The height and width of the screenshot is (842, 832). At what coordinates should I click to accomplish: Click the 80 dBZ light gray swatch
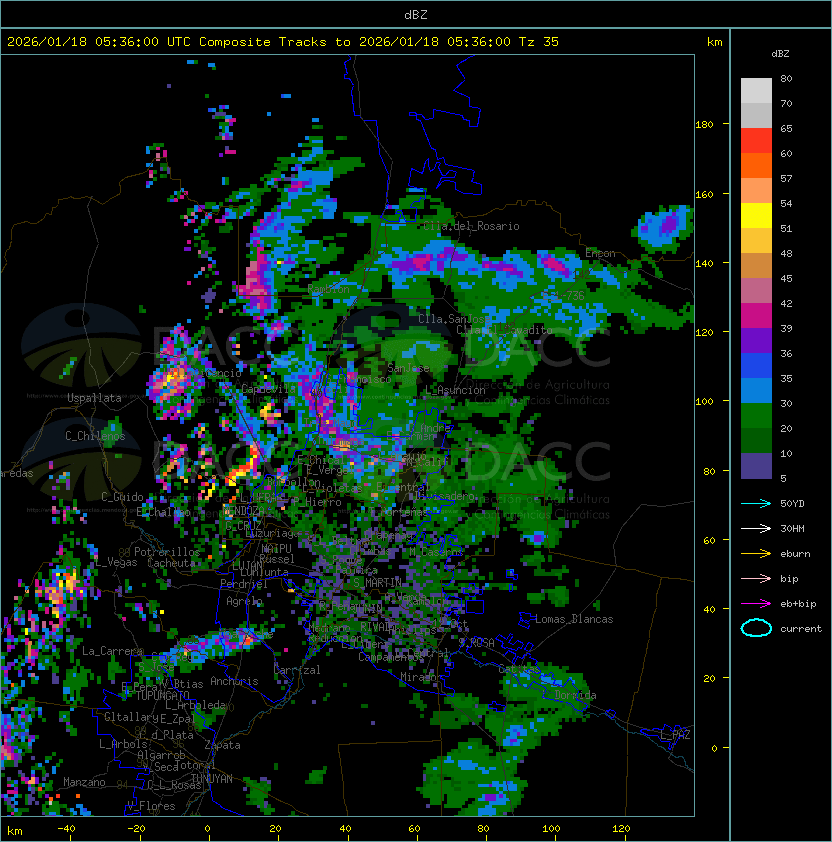(756, 90)
